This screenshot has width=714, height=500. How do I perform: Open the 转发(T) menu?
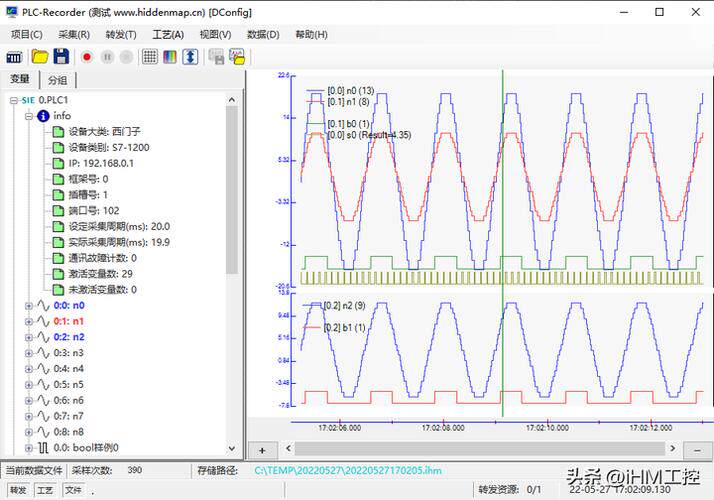point(121,35)
